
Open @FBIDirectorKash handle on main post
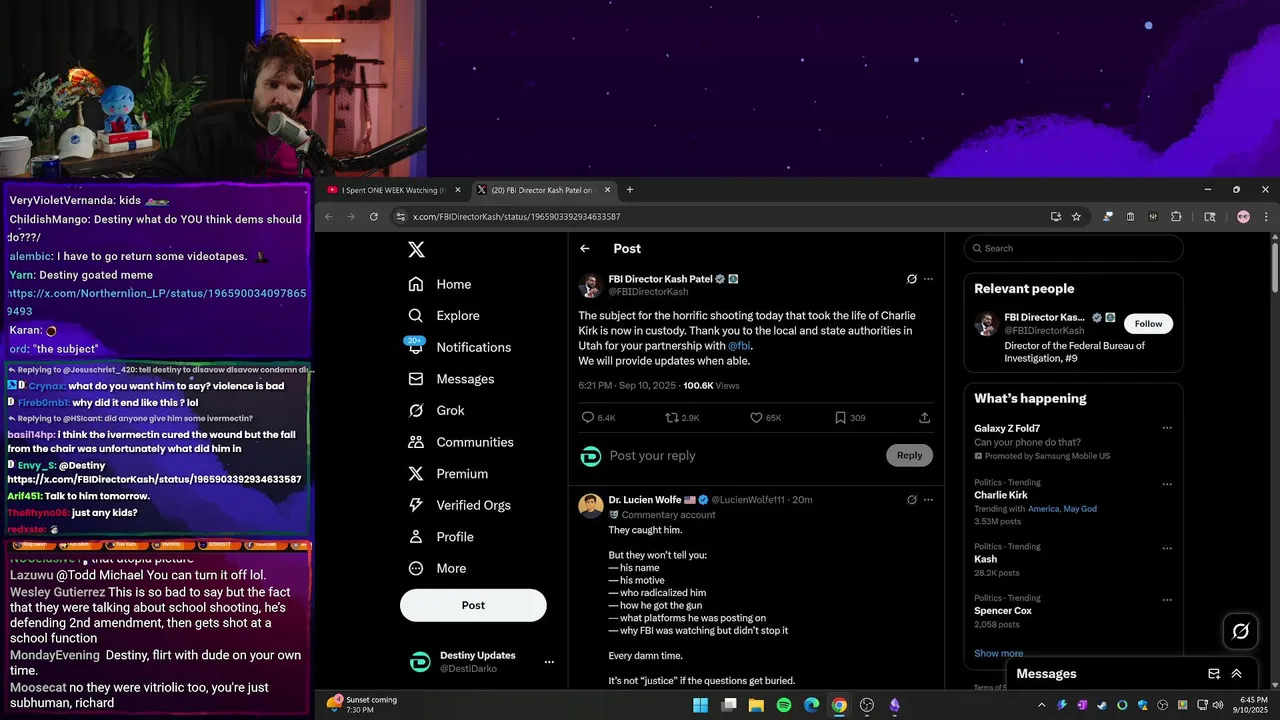(x=648, y=292)
